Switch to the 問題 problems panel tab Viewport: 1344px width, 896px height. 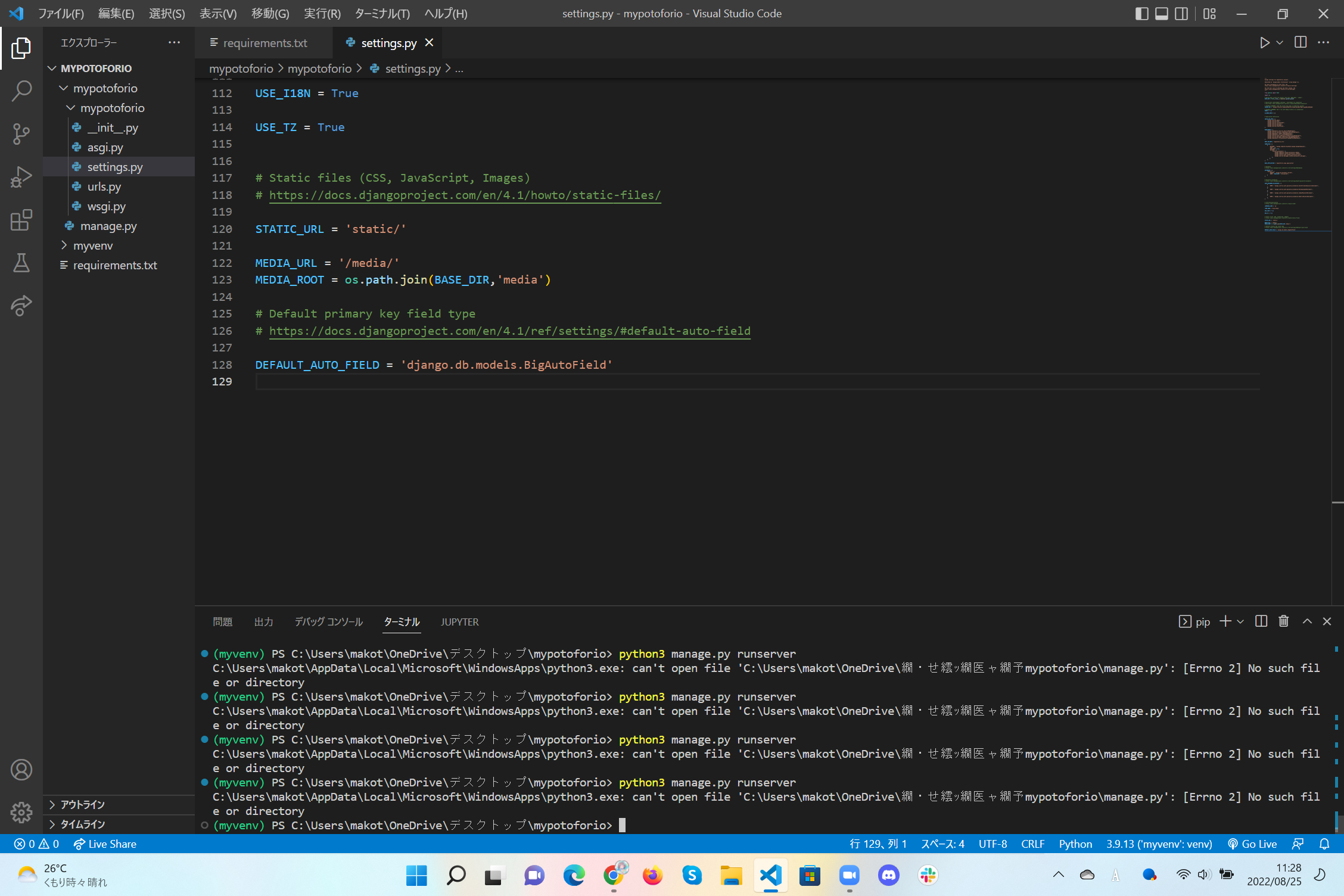[x=222, y=621]
